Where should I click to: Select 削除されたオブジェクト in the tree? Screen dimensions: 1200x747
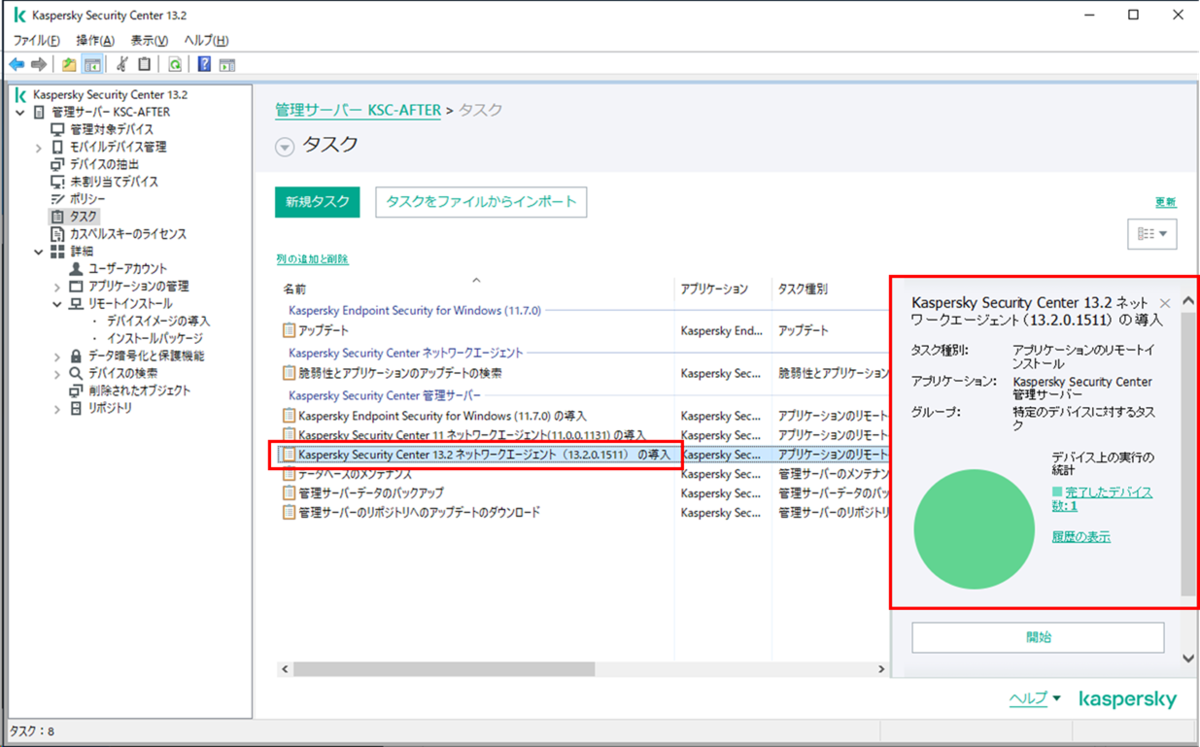(x=138, y=391)
